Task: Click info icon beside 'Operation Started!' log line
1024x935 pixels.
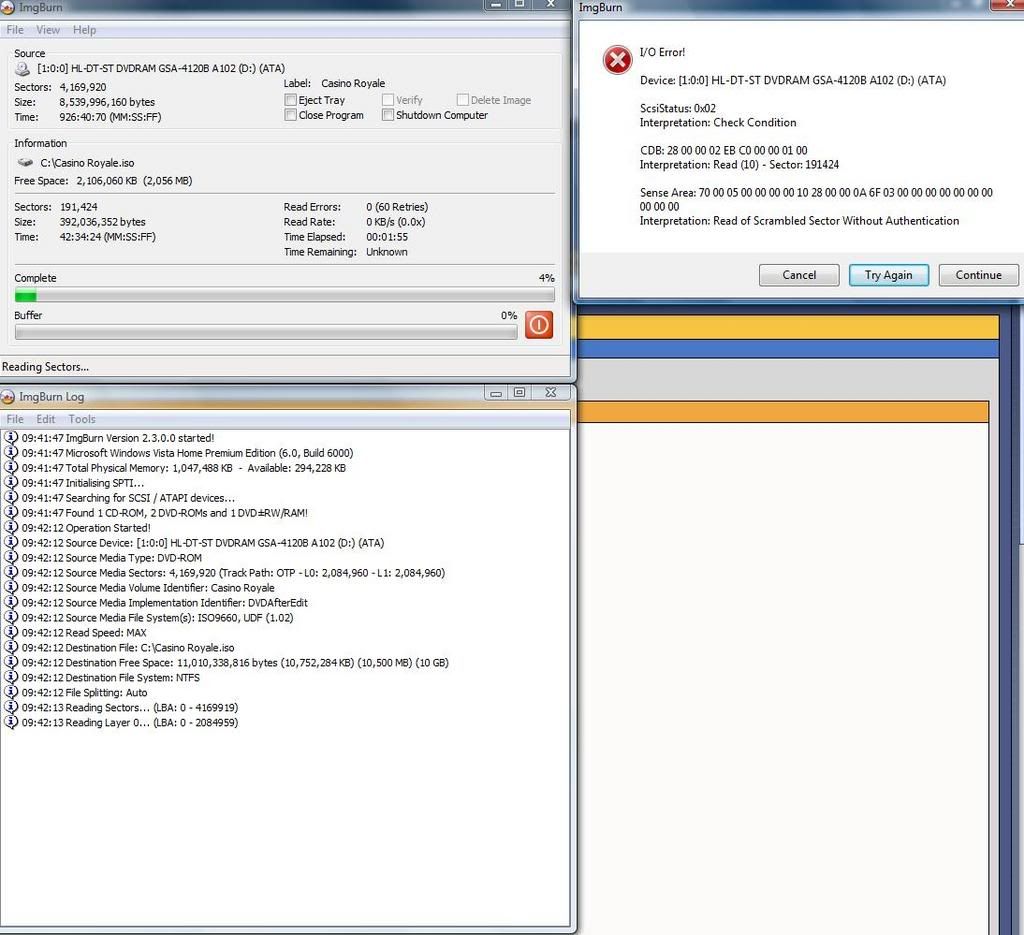Action: (11, 528)
